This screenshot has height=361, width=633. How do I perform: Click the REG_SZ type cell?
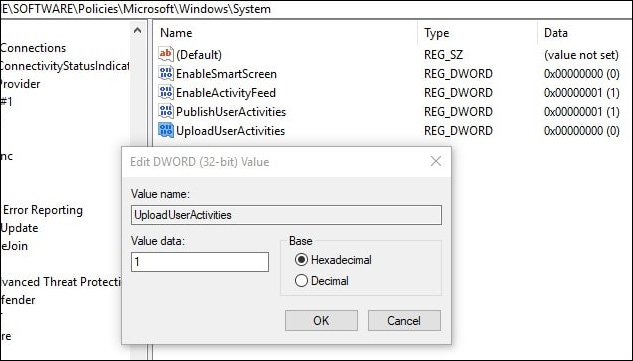coord(443,55)
